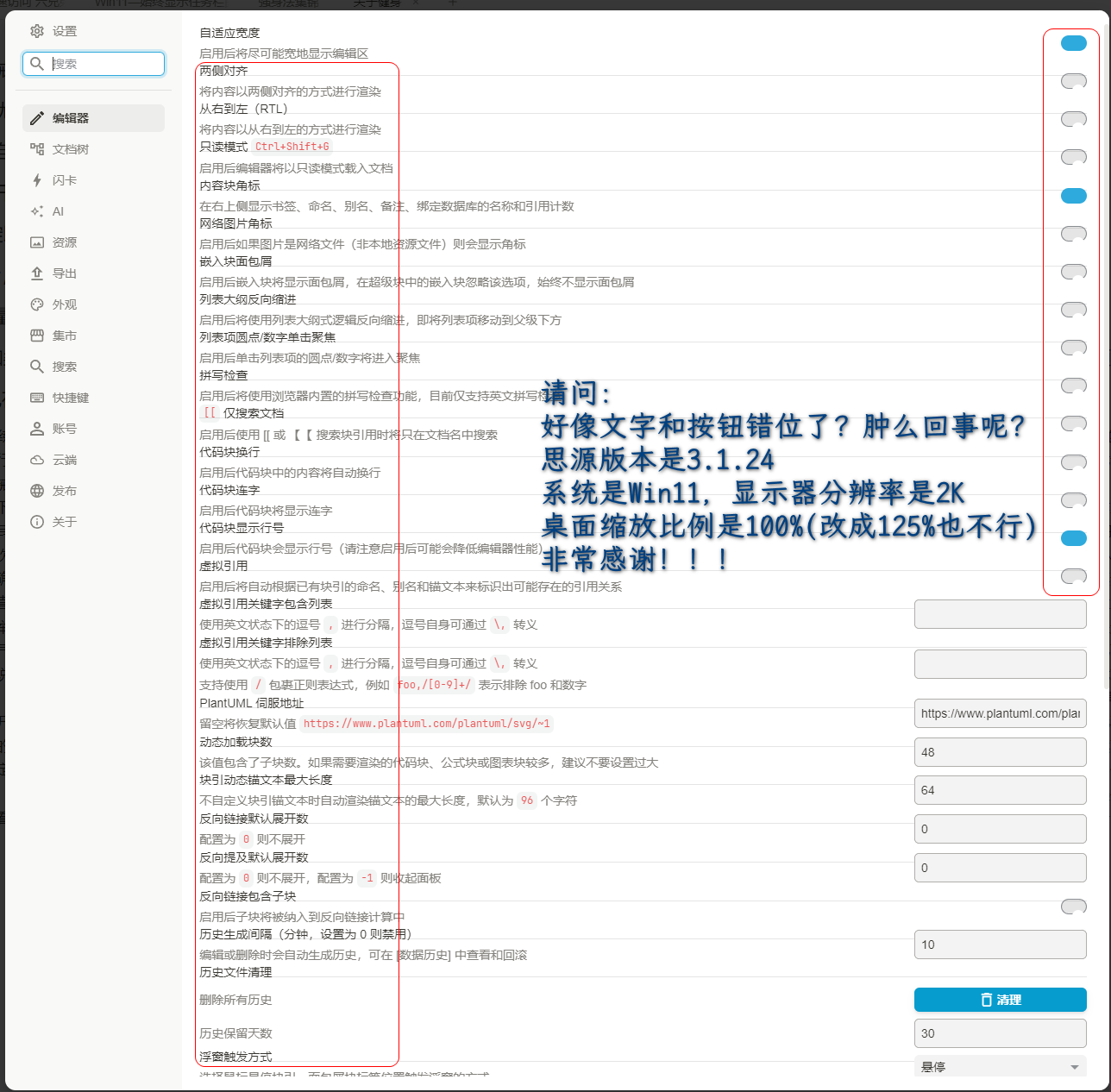Go to 快捷键 keymap settings
Screen dimensions: 1111x1092
(93, 398)
